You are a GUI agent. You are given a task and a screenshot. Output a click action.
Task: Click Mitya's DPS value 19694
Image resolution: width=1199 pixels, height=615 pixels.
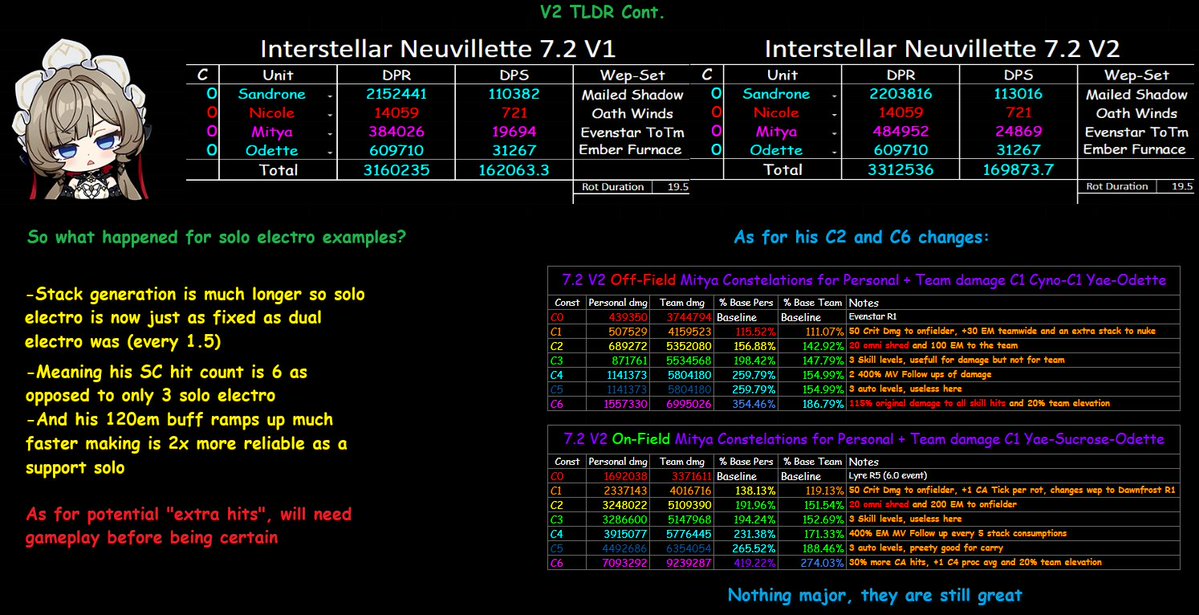(x=513, y=132)
